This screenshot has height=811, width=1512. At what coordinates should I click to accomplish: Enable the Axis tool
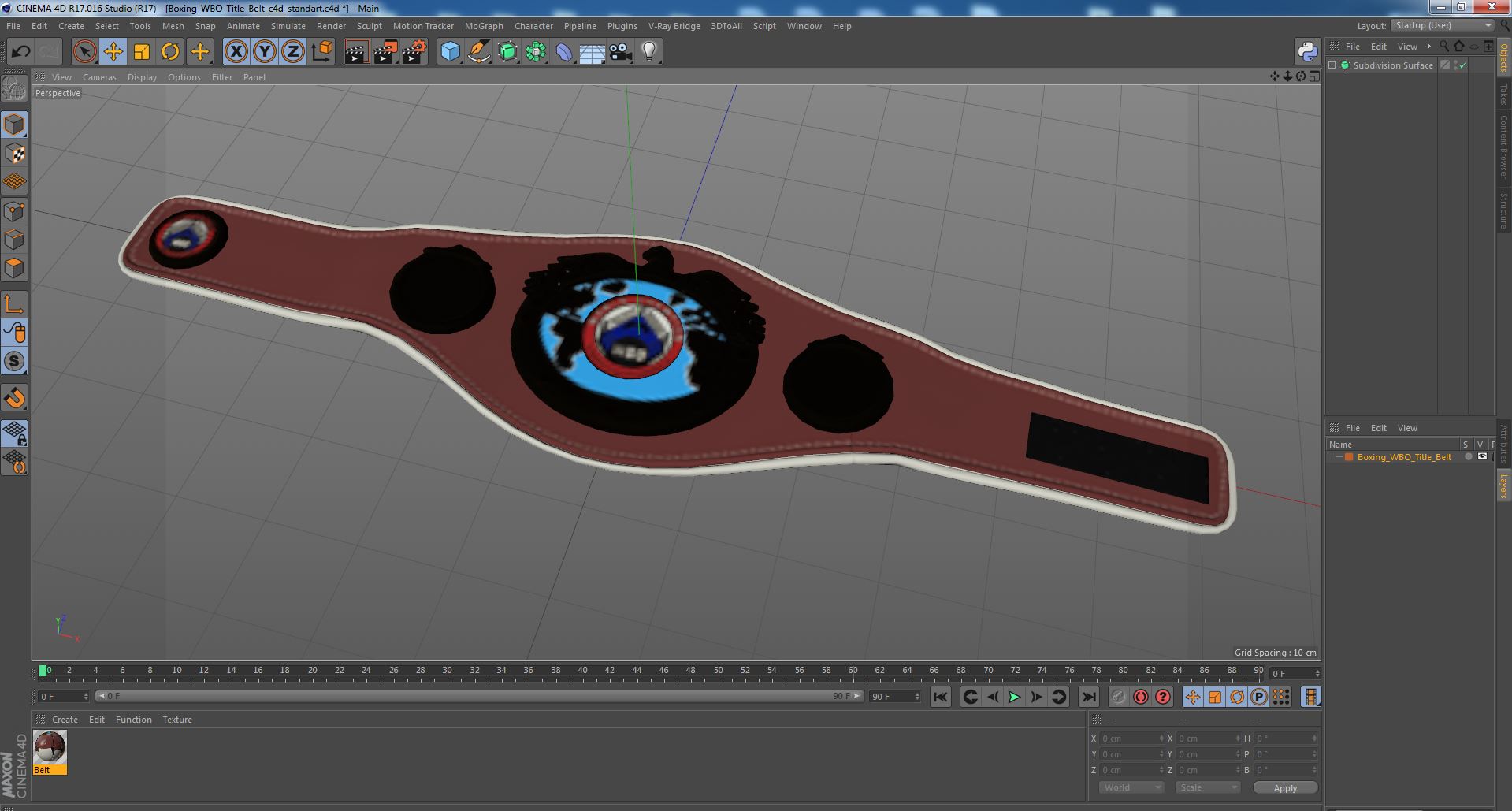pyautogui.click(x=14, y=304)
